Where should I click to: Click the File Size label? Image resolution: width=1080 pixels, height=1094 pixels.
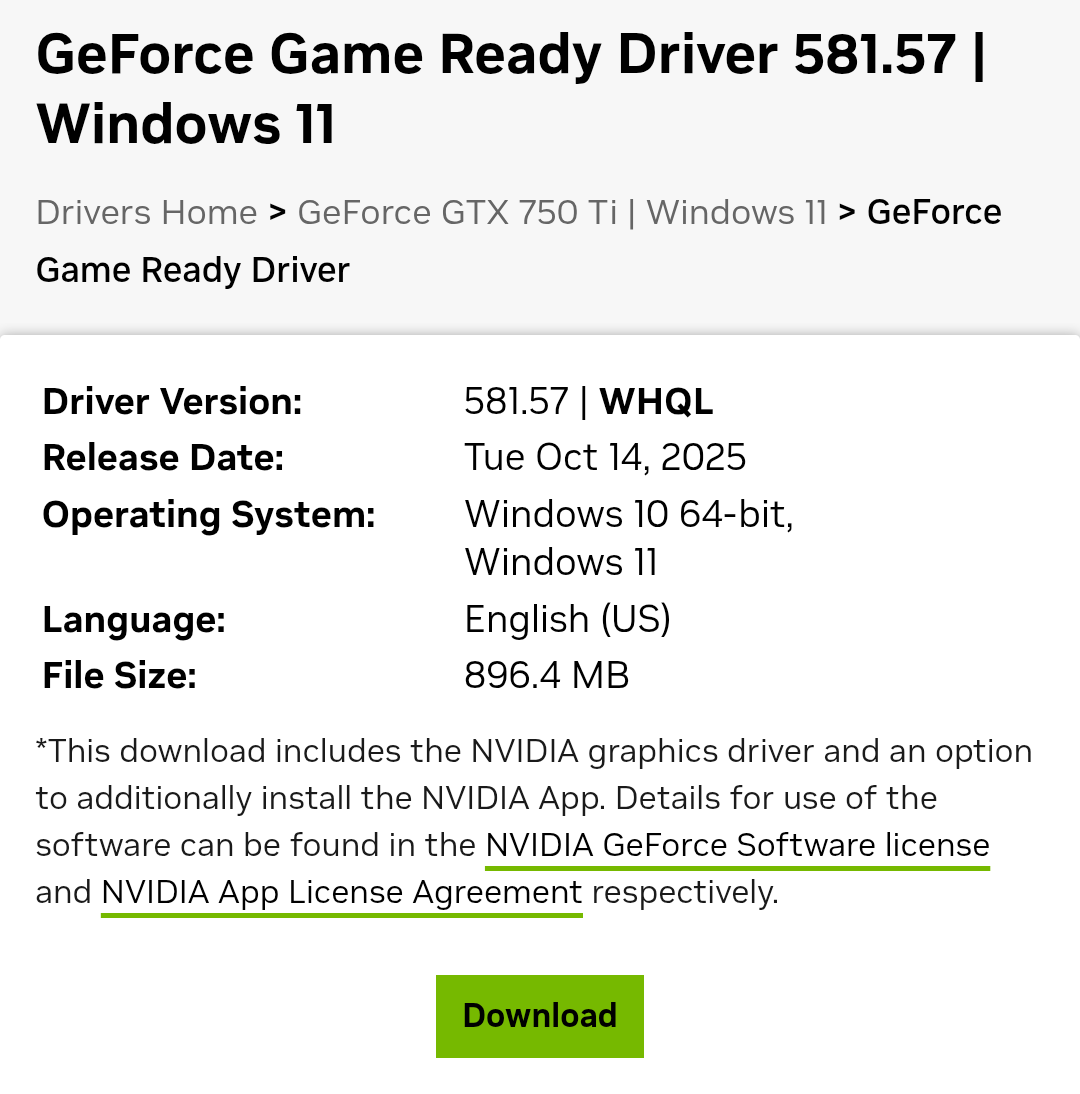119,676
